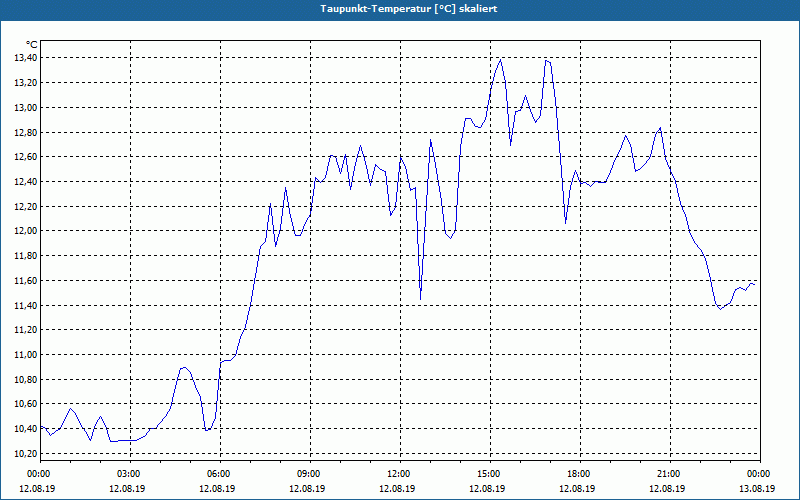Click the chart title 'Taupunkt-Temperatur [°C] skaliert'
The width and height of the screenshot is (800, 500).
coord(409,9)
